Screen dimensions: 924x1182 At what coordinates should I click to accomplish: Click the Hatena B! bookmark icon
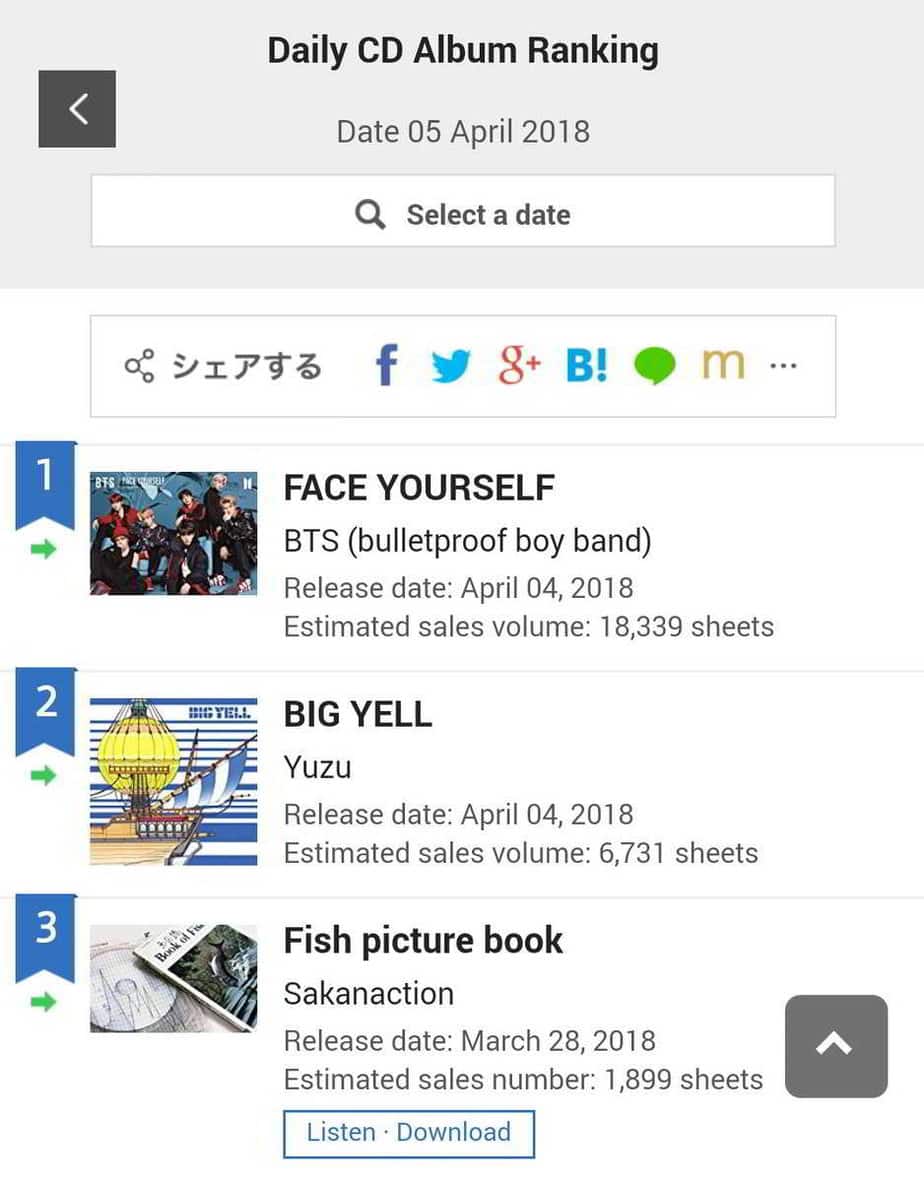coord(586,366)
